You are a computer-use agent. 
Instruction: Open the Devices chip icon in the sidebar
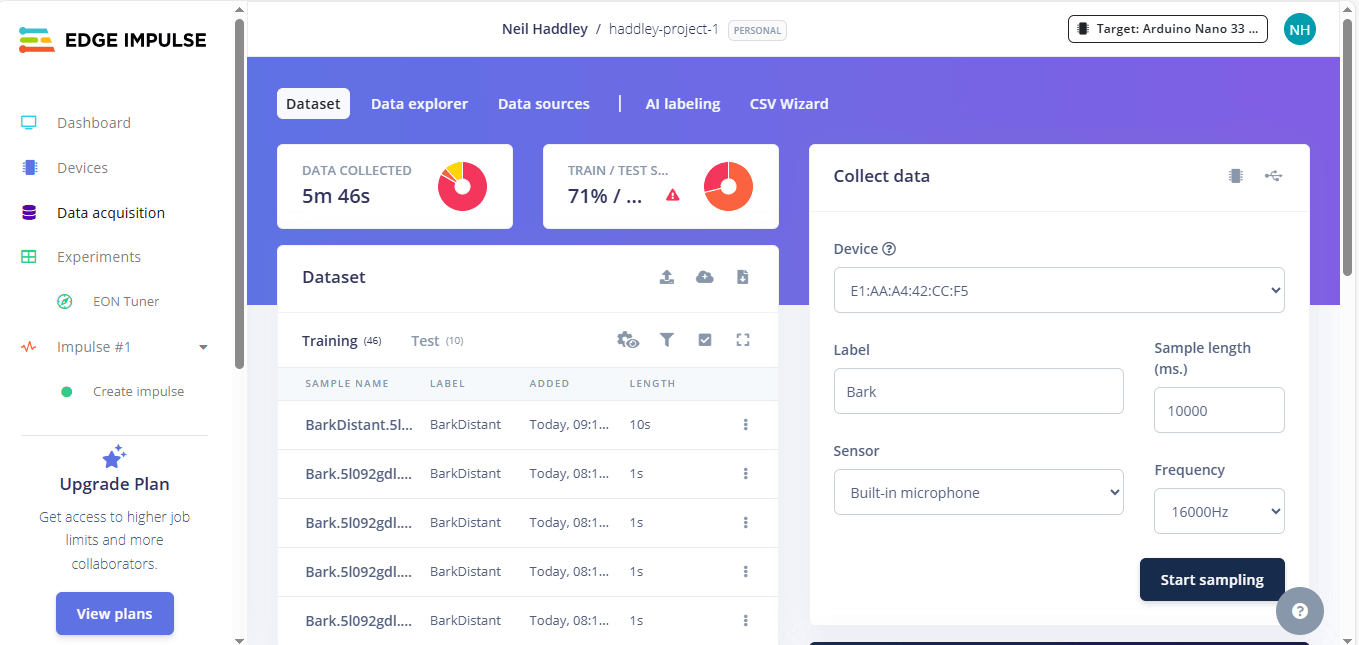[x=29, y=168]
